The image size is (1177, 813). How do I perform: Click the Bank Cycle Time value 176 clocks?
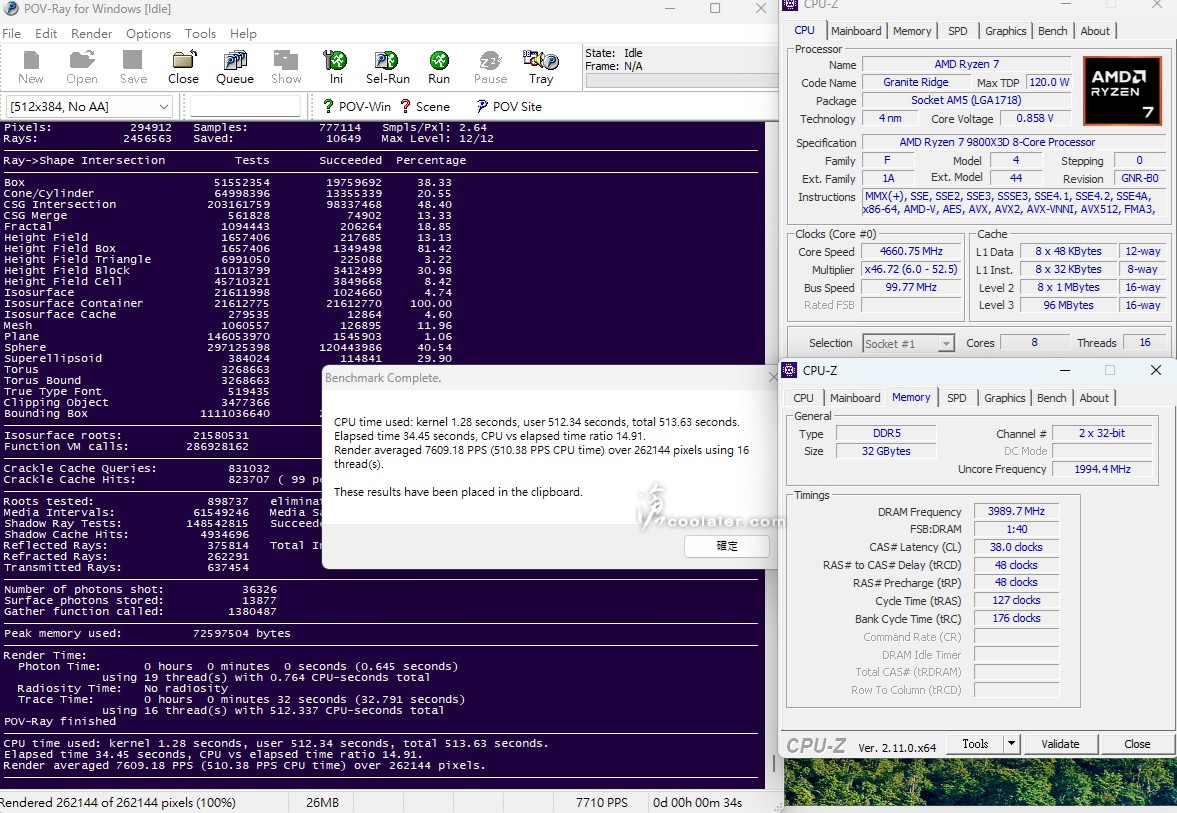coord(1016,619)
